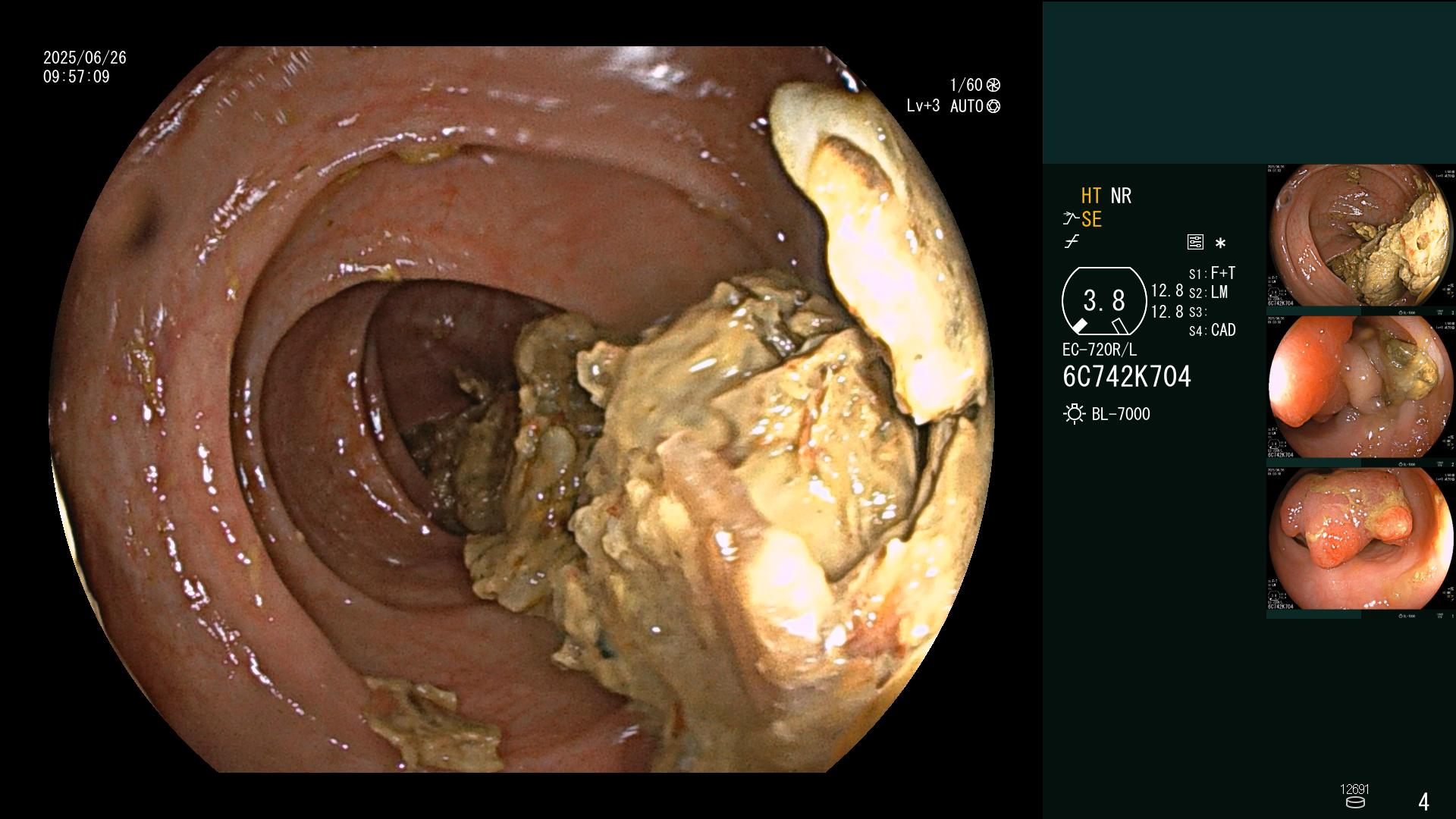Click the 1/60 shutter speed value
This screenshot has height=819, width=1456.
tap(966, 85)
